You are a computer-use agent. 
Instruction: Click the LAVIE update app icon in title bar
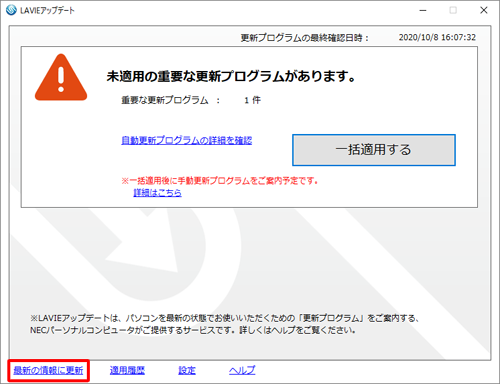[11, 10]
